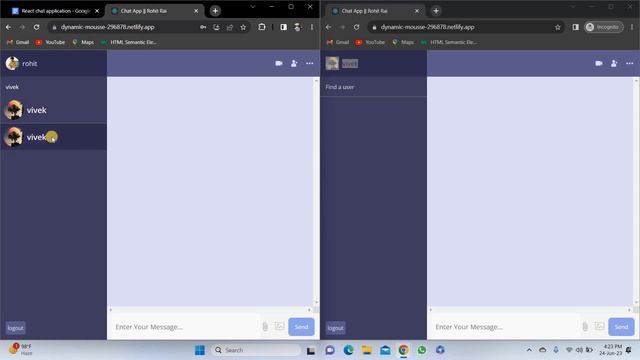640x360 pixels.
Task: Open Chrome menu dots in right browser
Action: click(x=632, y=27)
